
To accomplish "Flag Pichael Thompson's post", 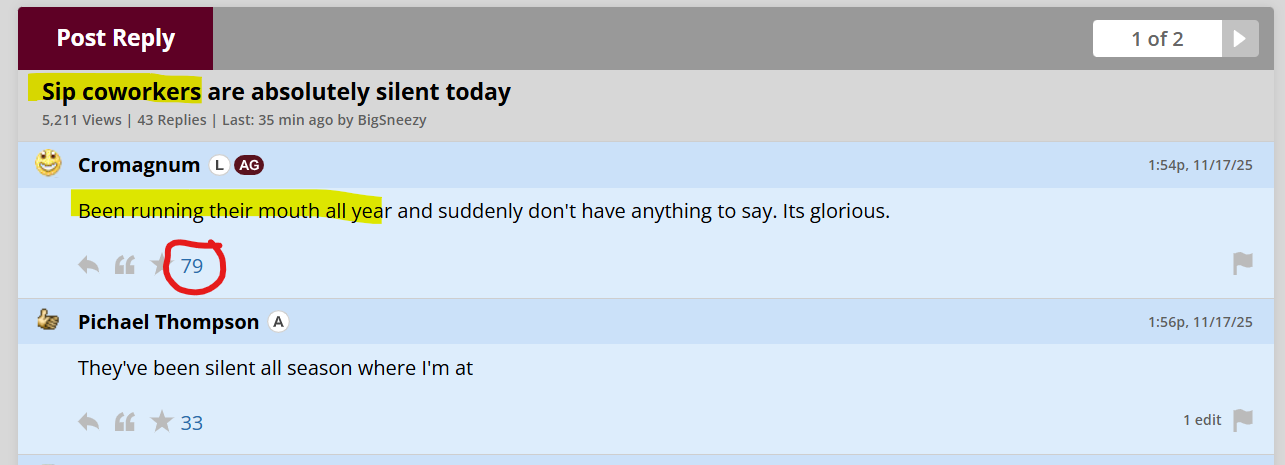I will point(1242,420).
